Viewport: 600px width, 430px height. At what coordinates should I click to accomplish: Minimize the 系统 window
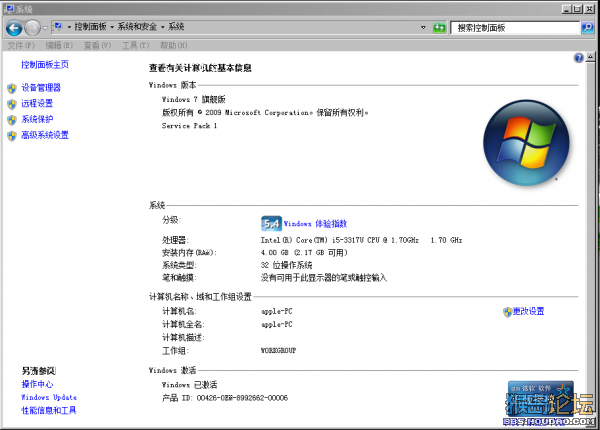coord(567,9)
